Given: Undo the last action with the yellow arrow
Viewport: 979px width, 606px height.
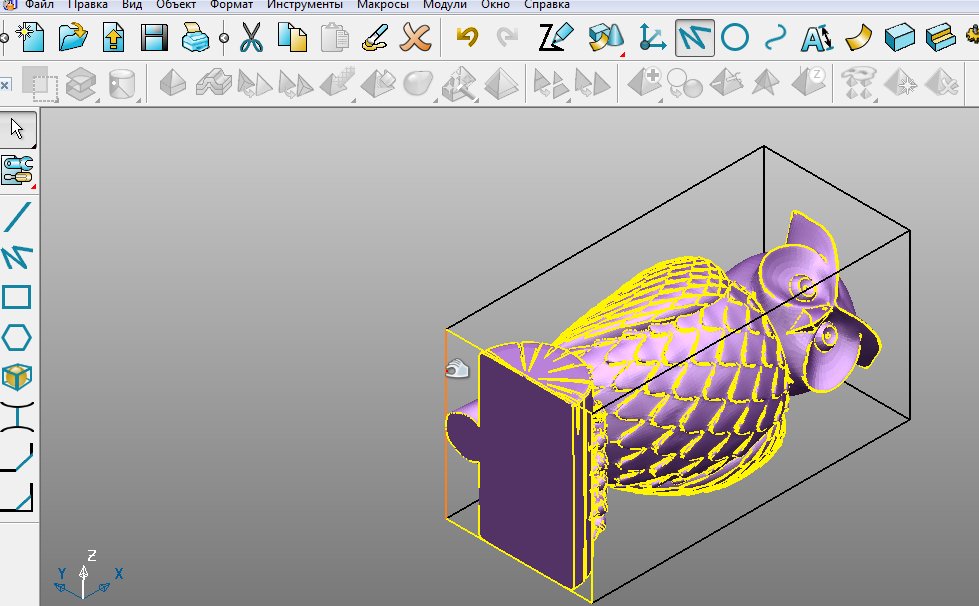Looking at the screenshot, I should tap(467, 37).
